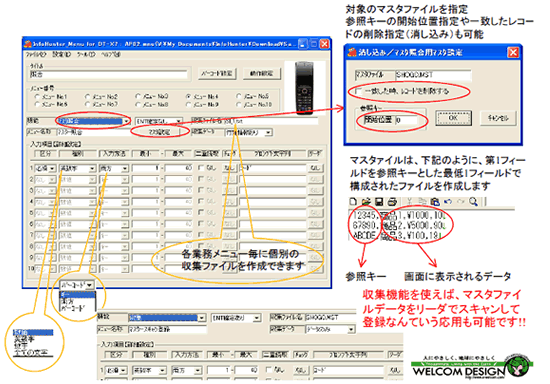Click the collection file name field in main window
Image resolution: width=550 pixels, height=384 pixels.
click(x=270, y=121)
